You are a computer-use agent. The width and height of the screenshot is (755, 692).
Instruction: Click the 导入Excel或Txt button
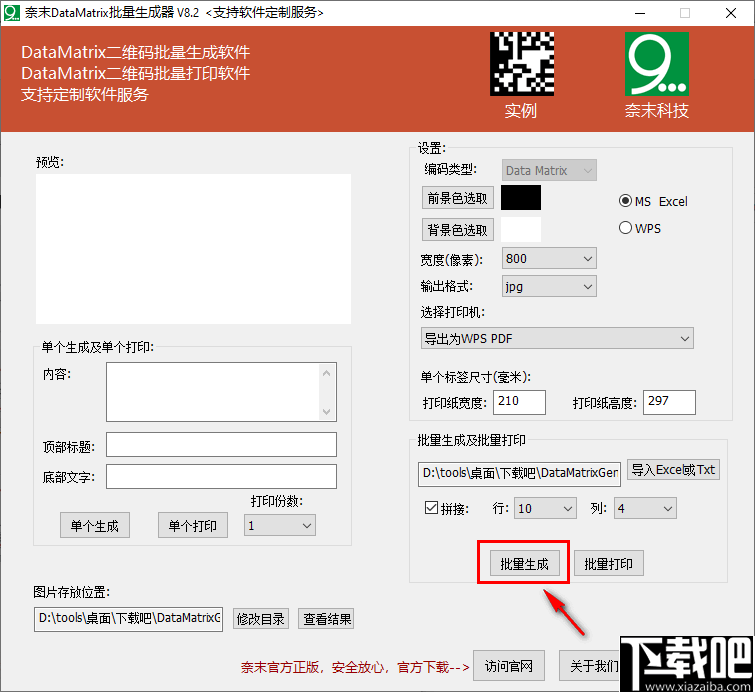pyautogui.click(x=673, y=470)
